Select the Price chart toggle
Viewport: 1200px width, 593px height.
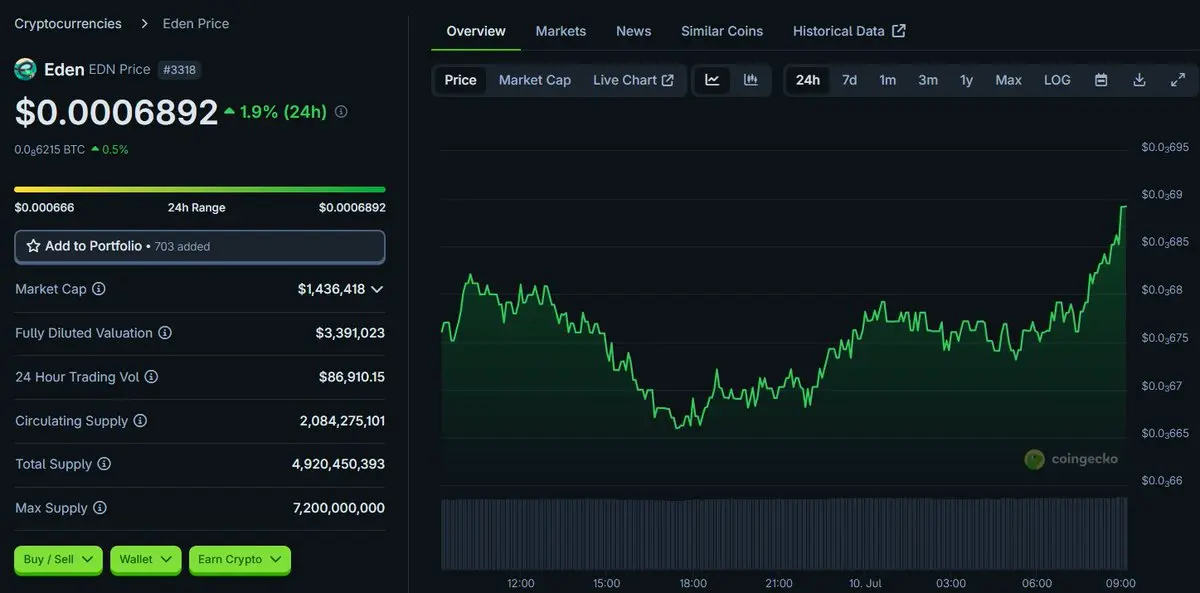coord(460,80)
